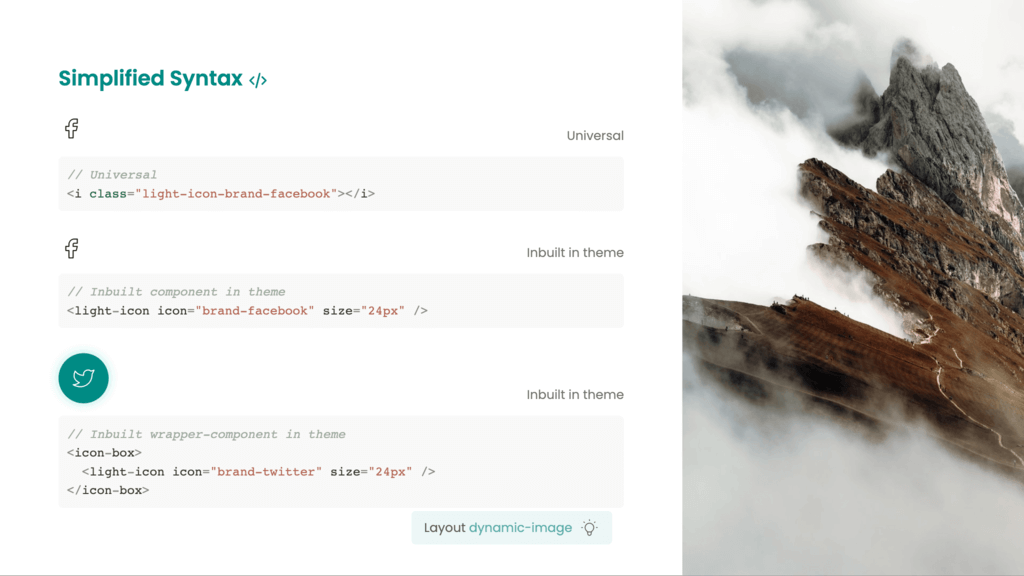The width and height of the screenshot is (1024, 576).
Task: Click the light-icon brand-twitter code line
Action: [259, 472]
